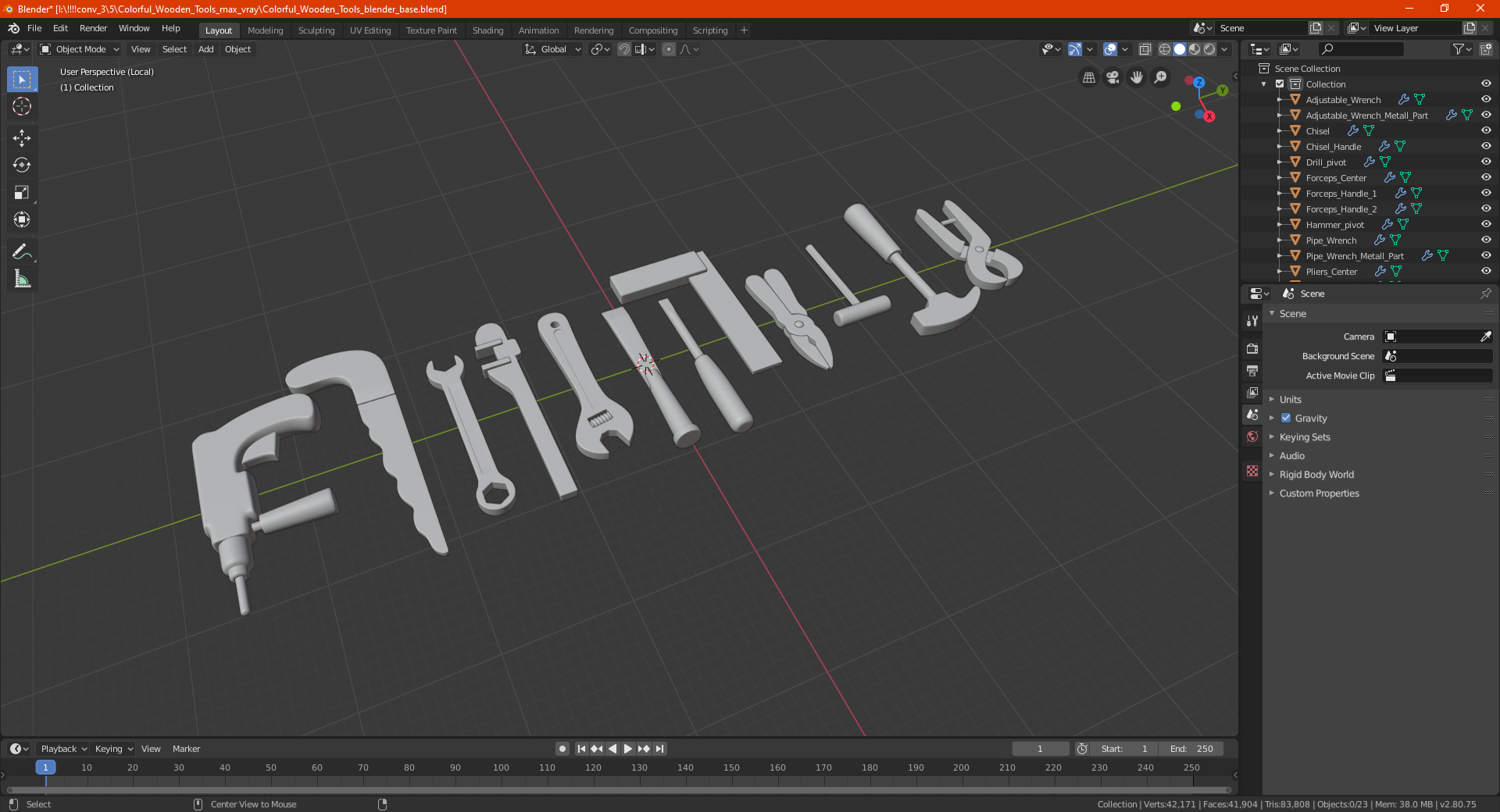Viewport: 1500px width, 812px height.
Task: Switch to material preview shading
Action: pyautogui.click(x=1195, y=49)
